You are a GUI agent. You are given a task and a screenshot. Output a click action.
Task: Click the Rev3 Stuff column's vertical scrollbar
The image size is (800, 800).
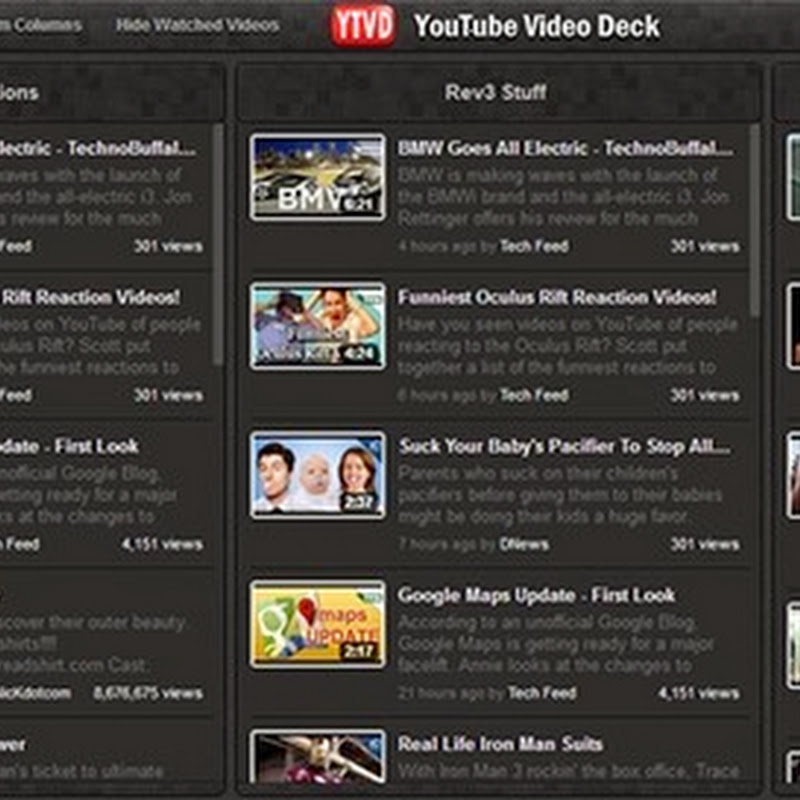point(755,219)
